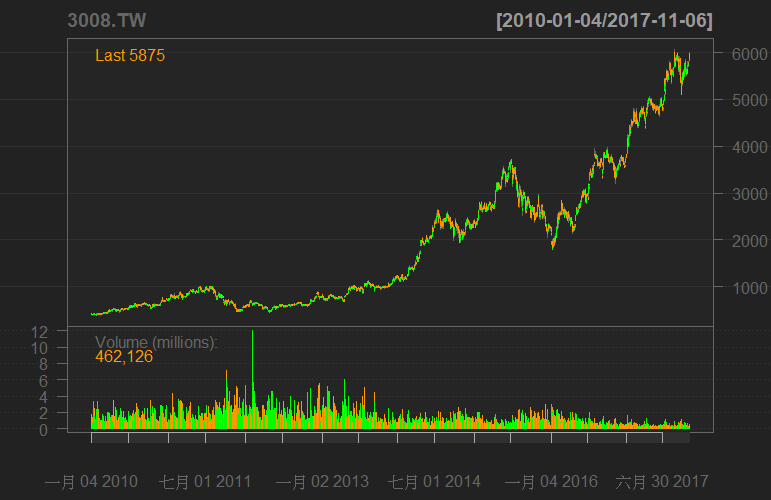771x500 pixels.
Task: Click the tallest green volume spike bar
Action: (x=252, y=370)
